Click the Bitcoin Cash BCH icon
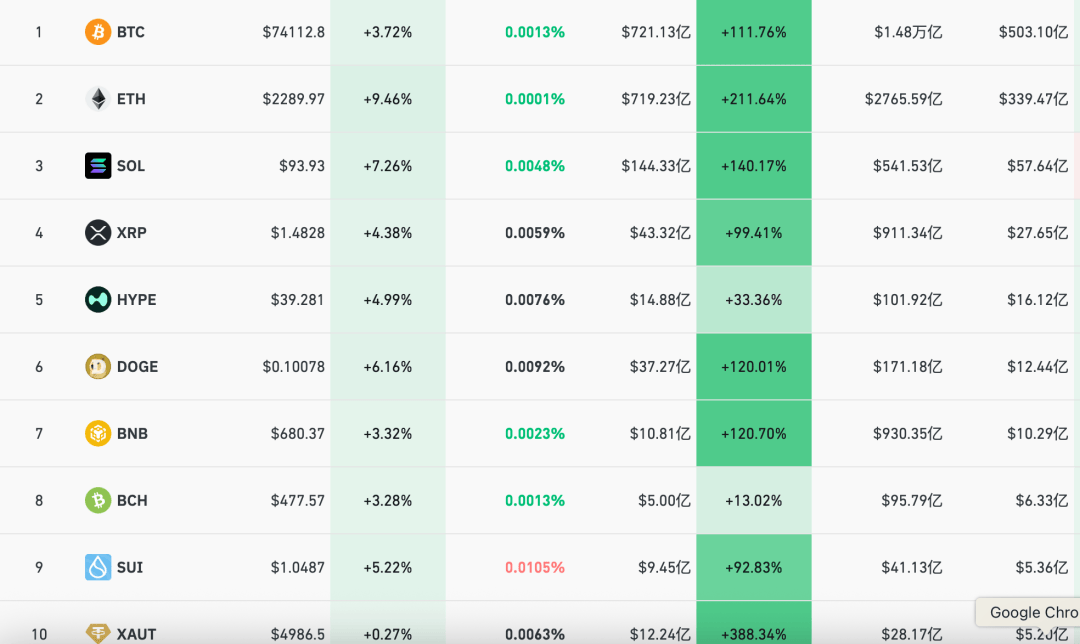The width and height of the screenshot is (1080, 644). (98, 501)
